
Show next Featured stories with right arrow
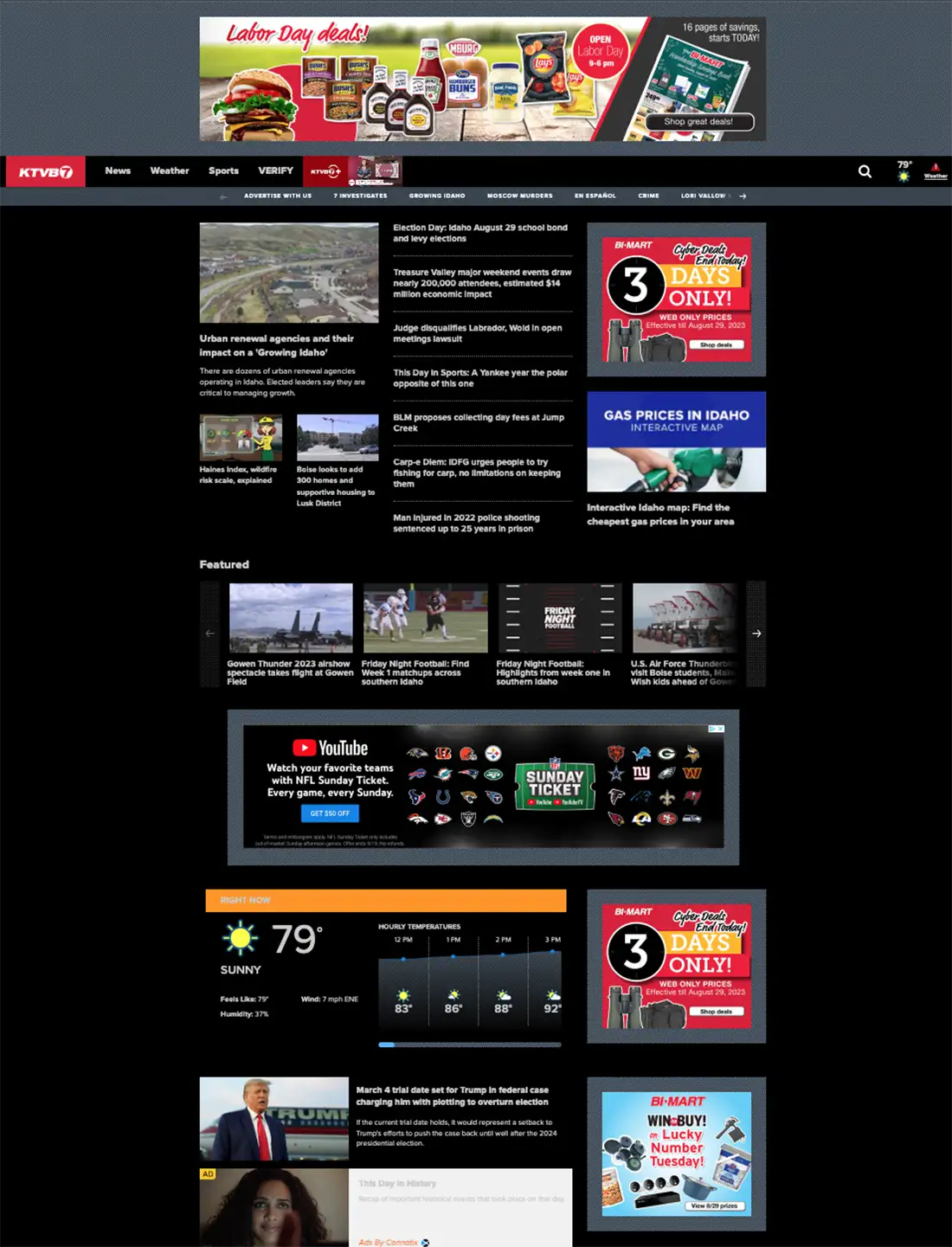click(x=756, y=633)
